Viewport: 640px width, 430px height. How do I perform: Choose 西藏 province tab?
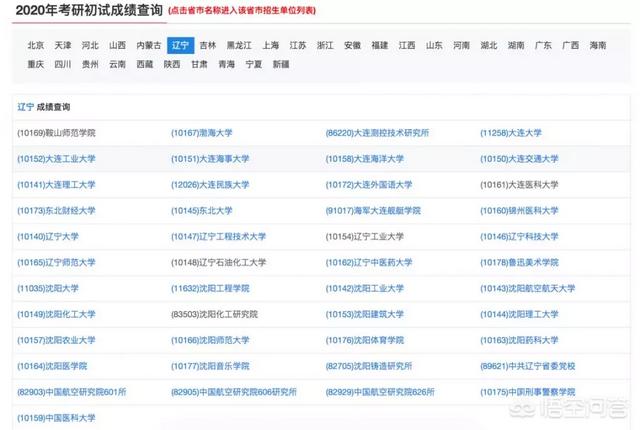pyautogui.click(x=145, y=64)
